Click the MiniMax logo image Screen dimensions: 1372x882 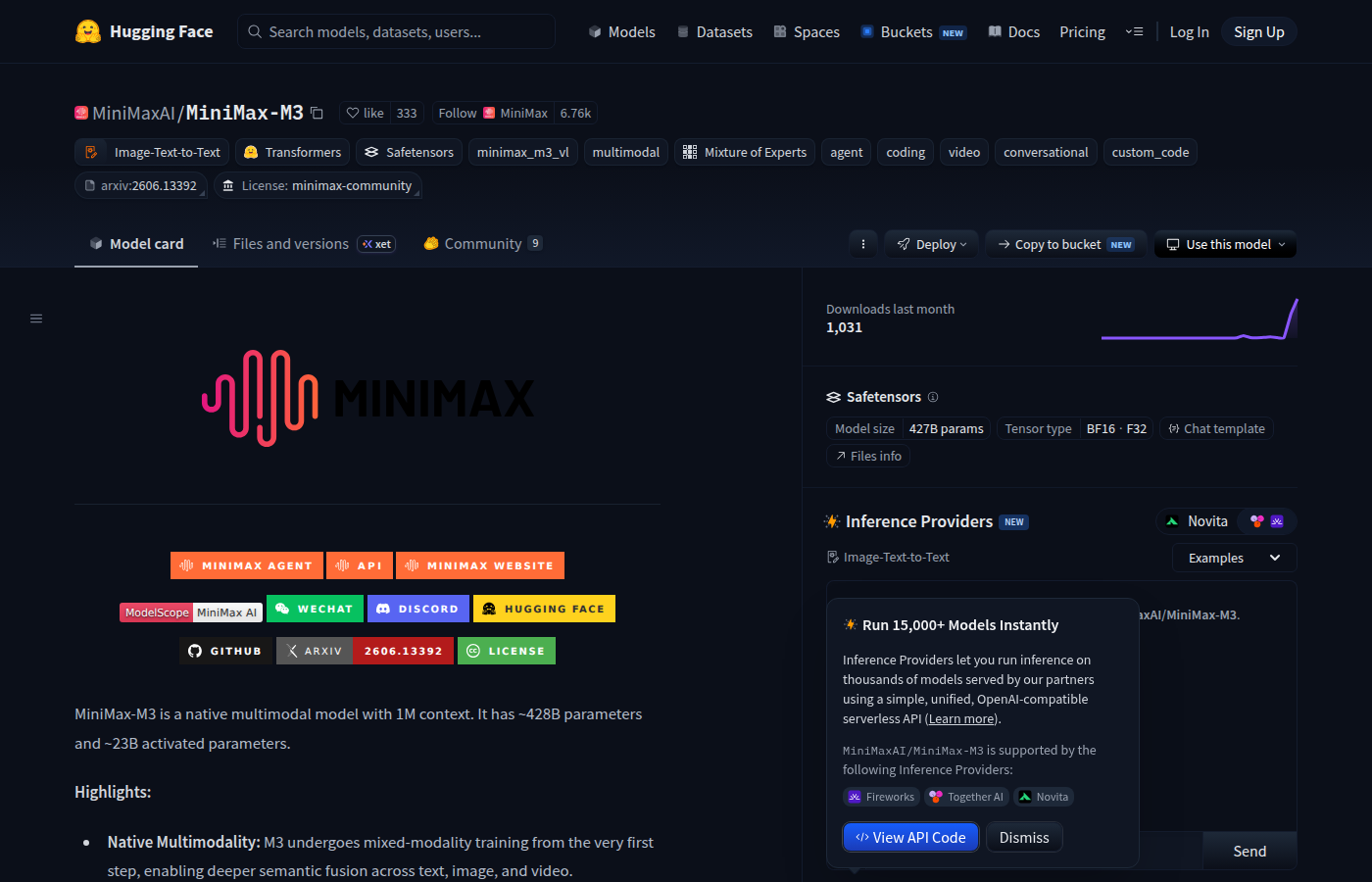click(x=367, y=398)
